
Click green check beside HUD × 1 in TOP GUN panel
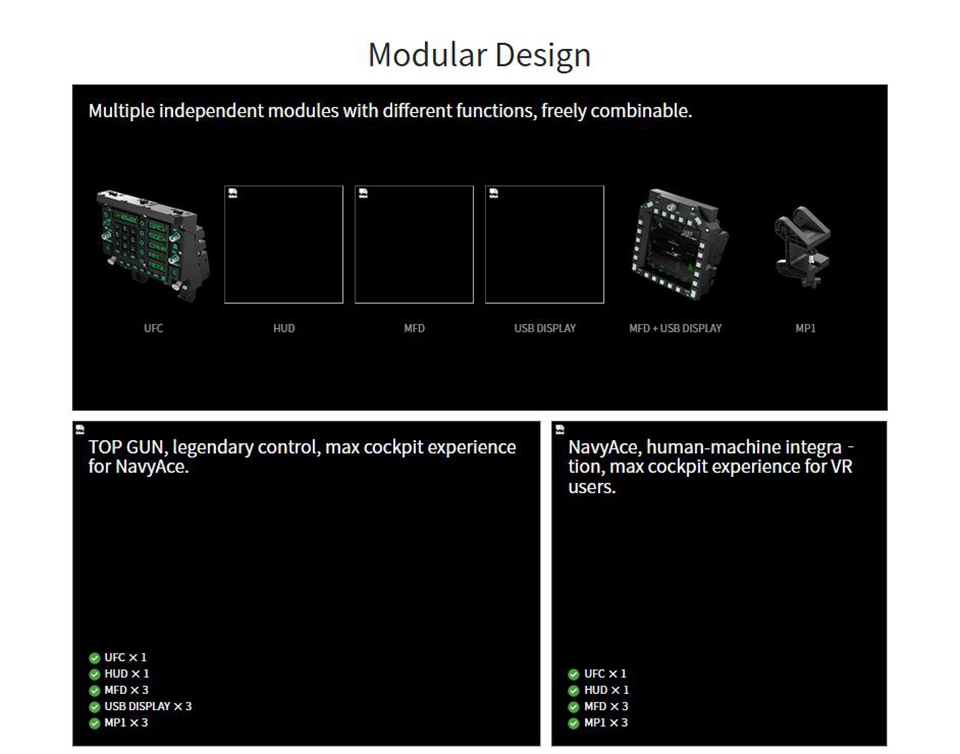pos(95,674)
